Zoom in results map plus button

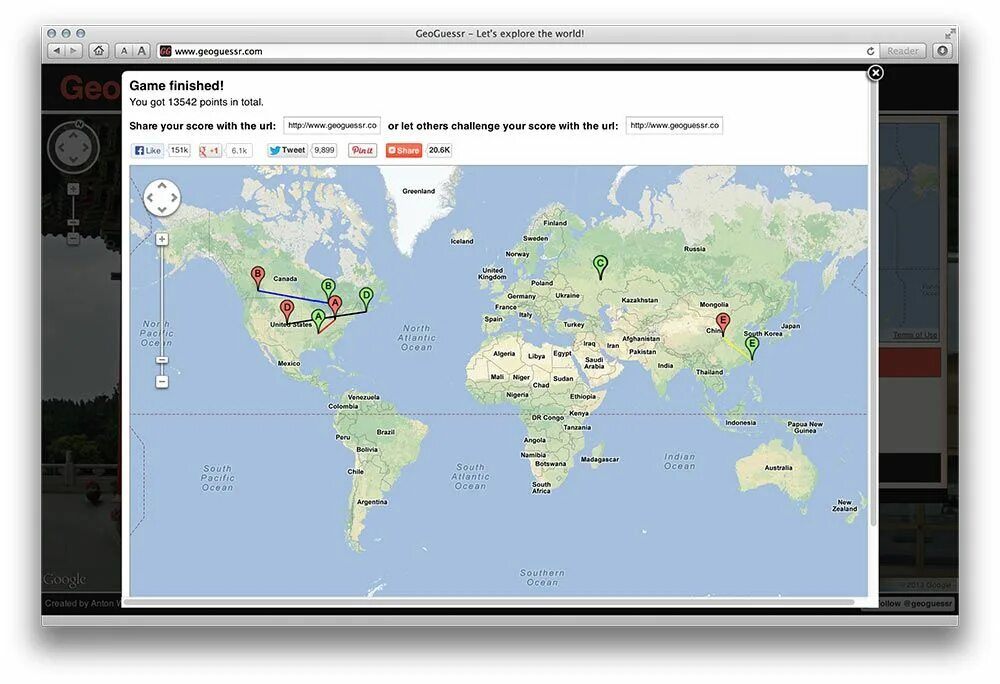click(x=162, y=239)
